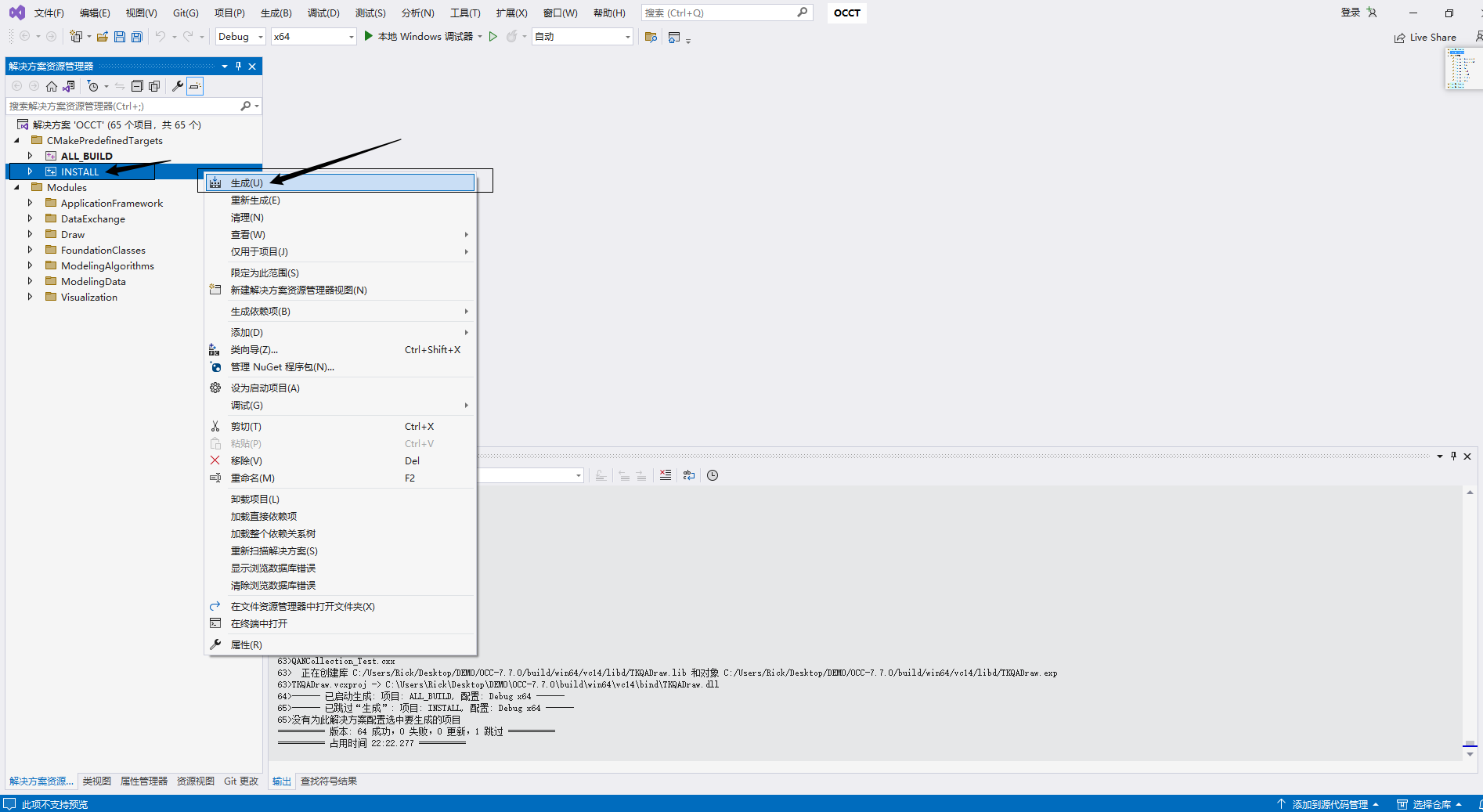Click the Save file floppy icon
Screen dimensions: 1483x812
pyautogui.click(x=120, y=37)
